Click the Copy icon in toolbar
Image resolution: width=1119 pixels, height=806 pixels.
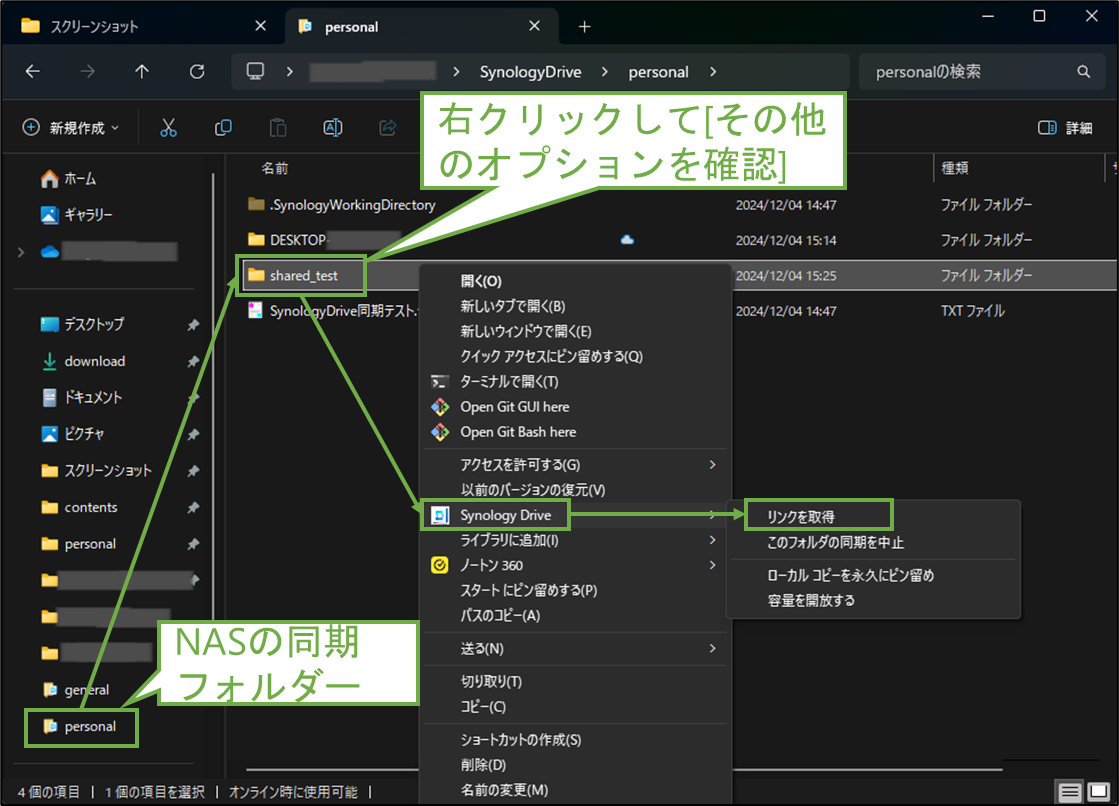(x=223, y=128)
